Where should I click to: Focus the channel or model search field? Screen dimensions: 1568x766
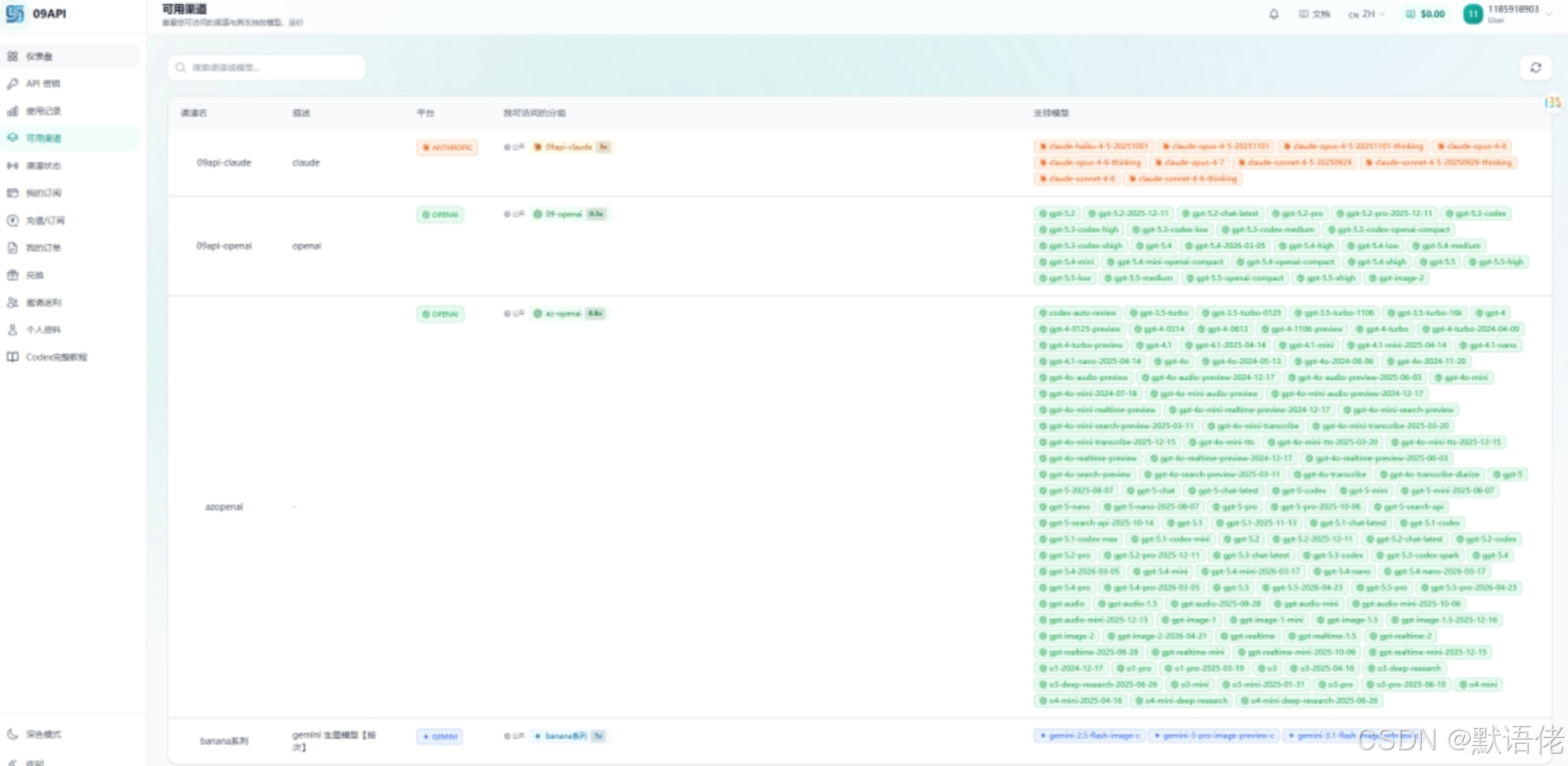point(267,68)
